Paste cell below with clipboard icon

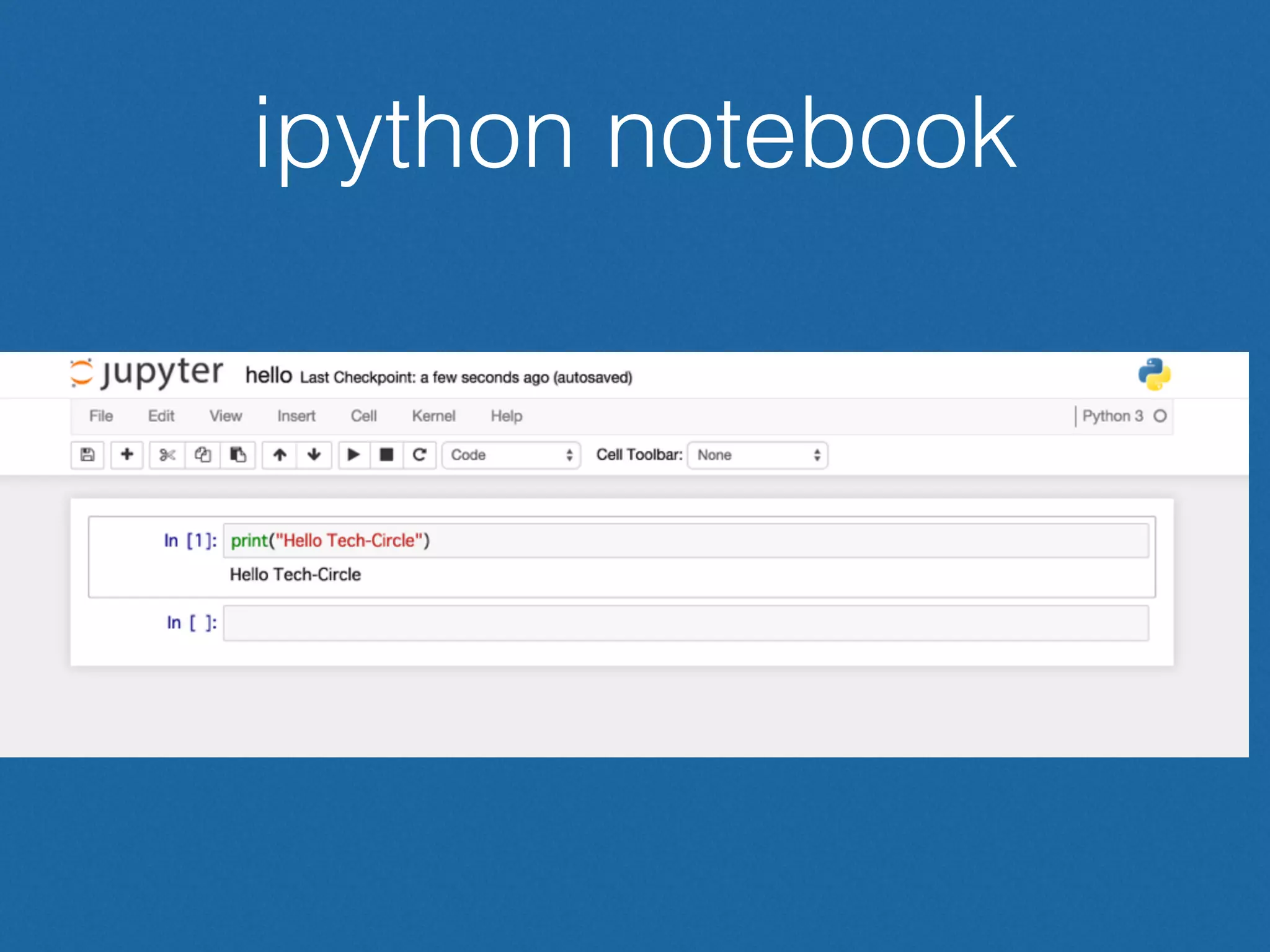(x=238, y=455)
